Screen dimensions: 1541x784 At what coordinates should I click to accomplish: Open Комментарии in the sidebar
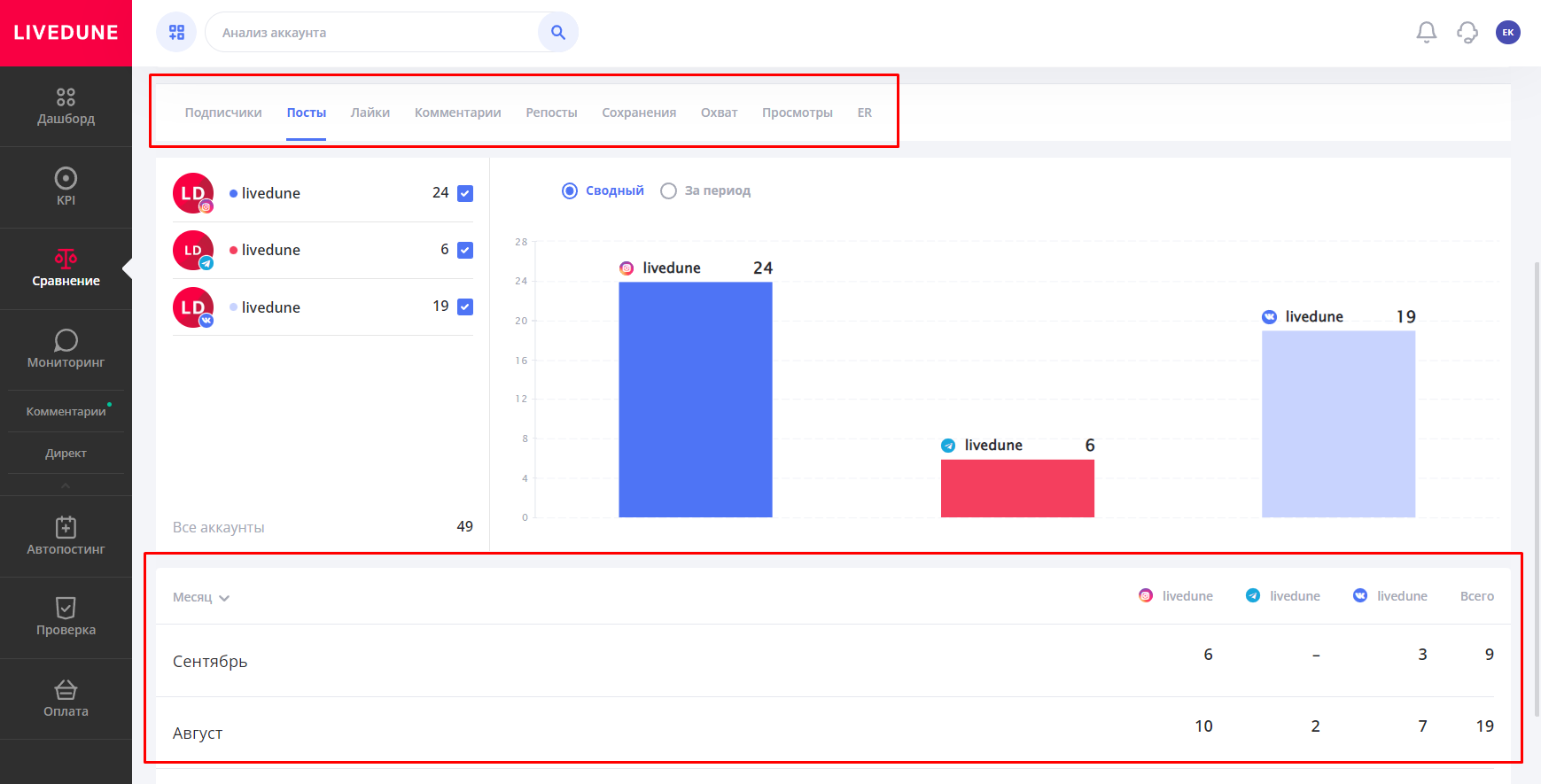[x=66, y=412]
